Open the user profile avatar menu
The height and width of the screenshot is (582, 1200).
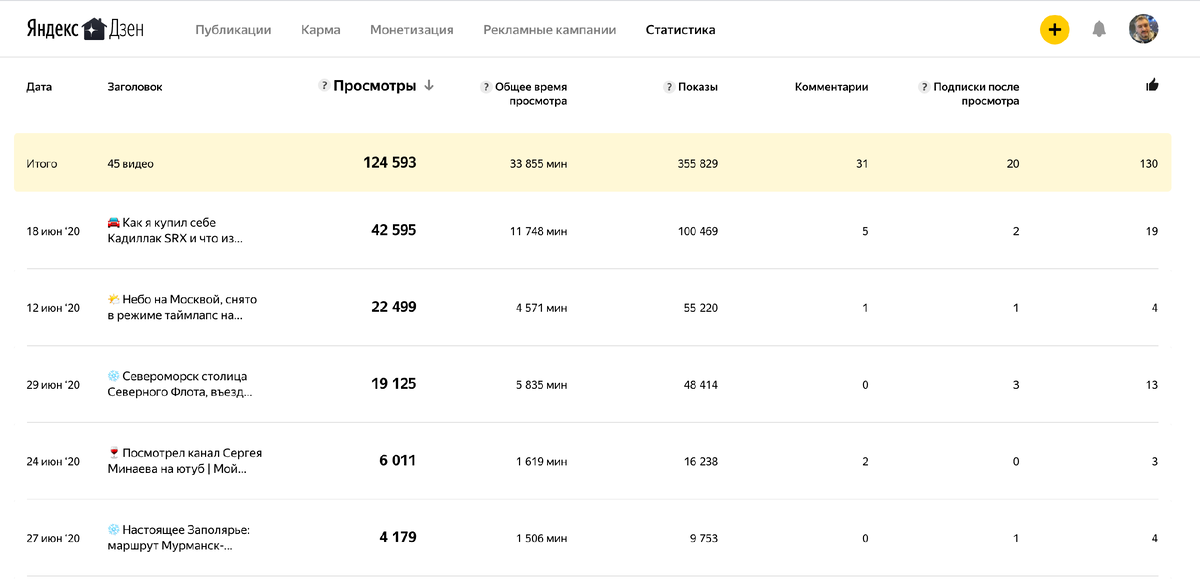[1143, 30]
